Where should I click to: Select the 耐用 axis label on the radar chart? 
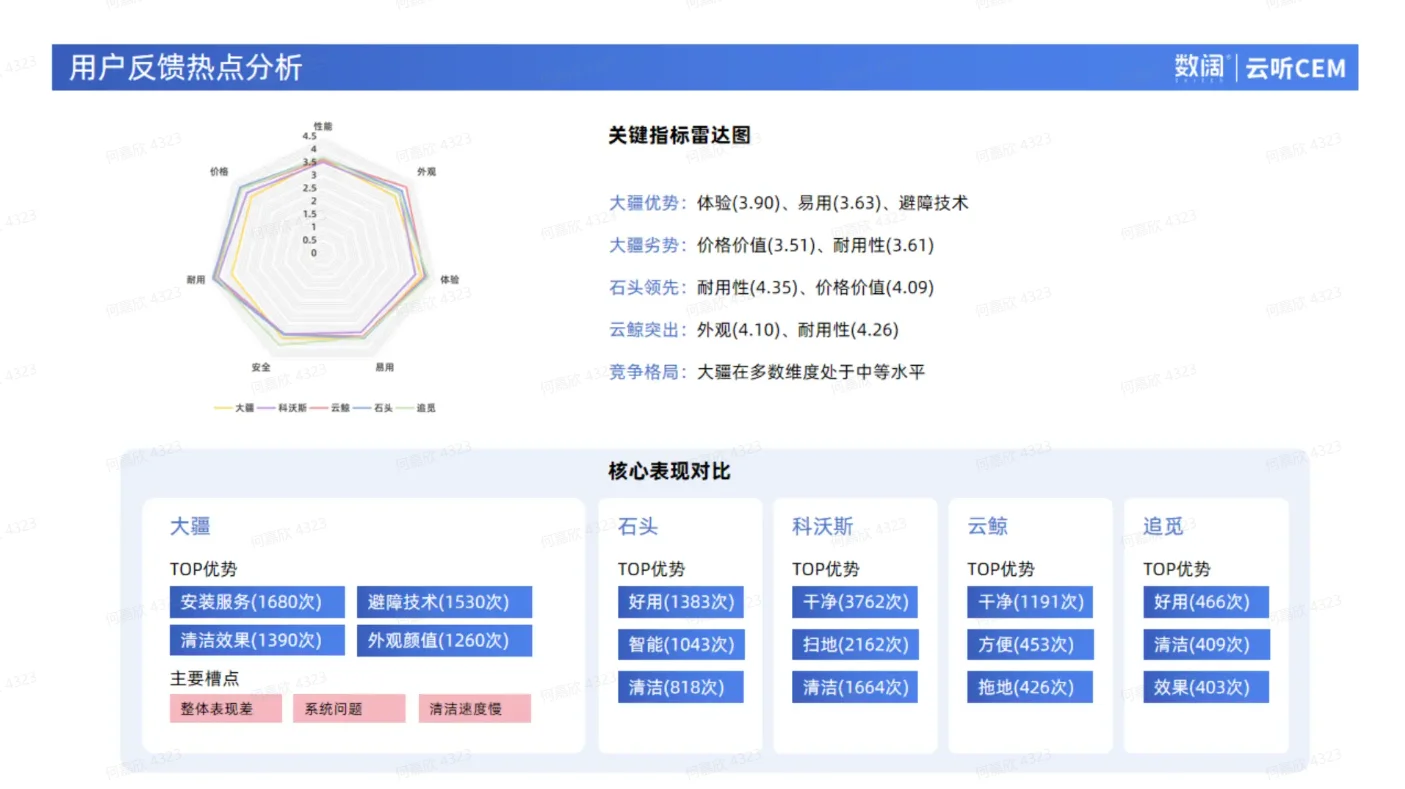(x=196, y=280)
